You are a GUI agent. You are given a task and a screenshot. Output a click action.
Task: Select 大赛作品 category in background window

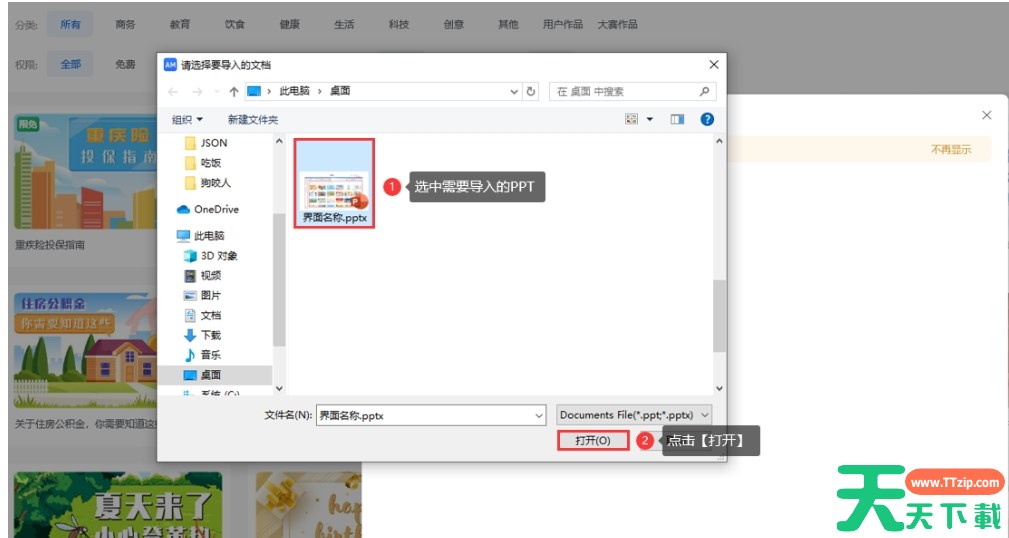click(x=617, y=24)
